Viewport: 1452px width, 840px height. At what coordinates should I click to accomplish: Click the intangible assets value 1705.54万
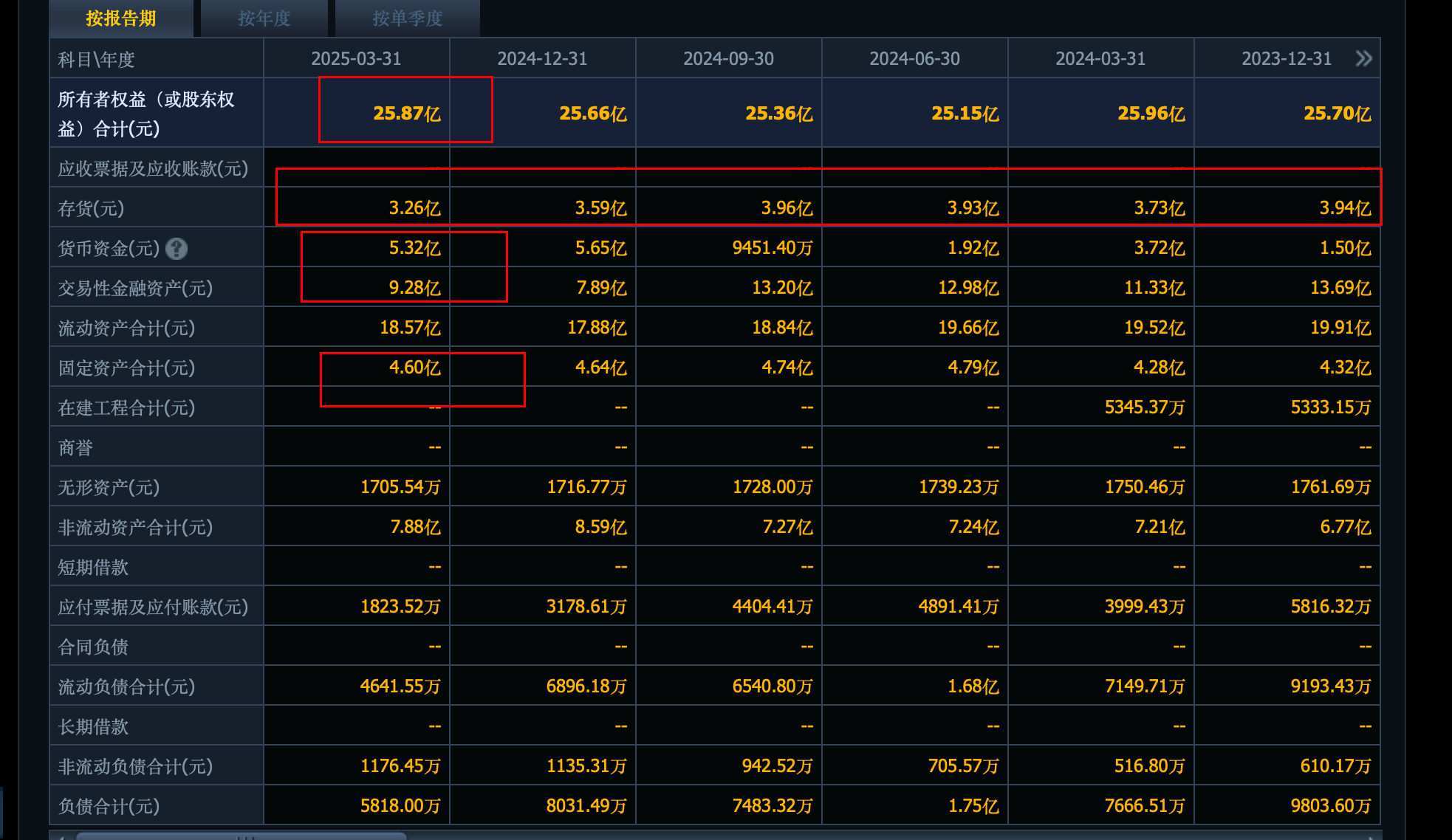pyautogui.click(x=400, y=487)
